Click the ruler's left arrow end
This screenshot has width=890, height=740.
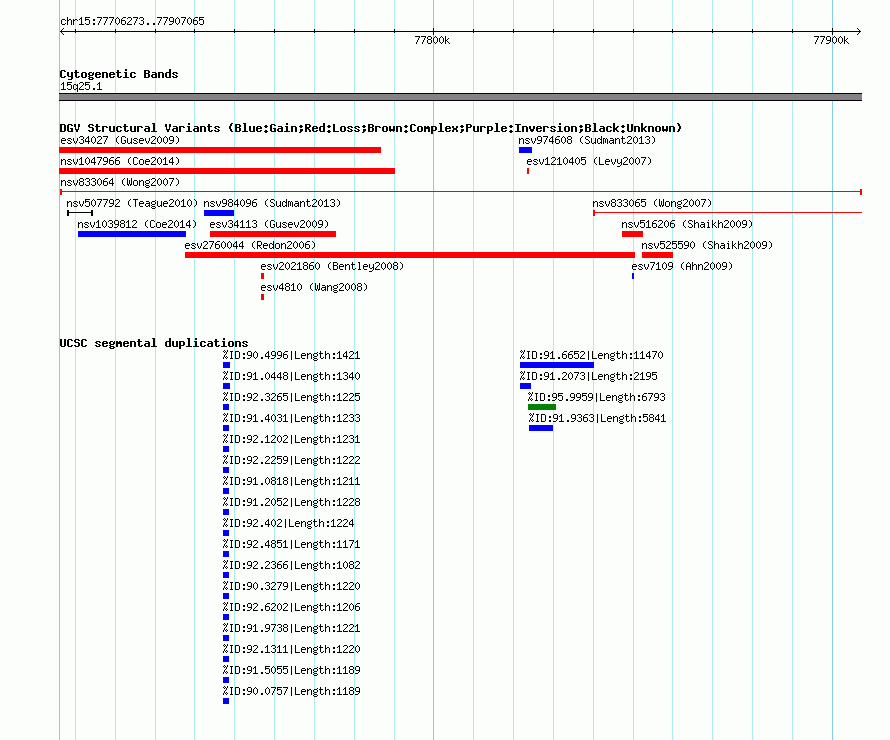[x=62, y=32]
